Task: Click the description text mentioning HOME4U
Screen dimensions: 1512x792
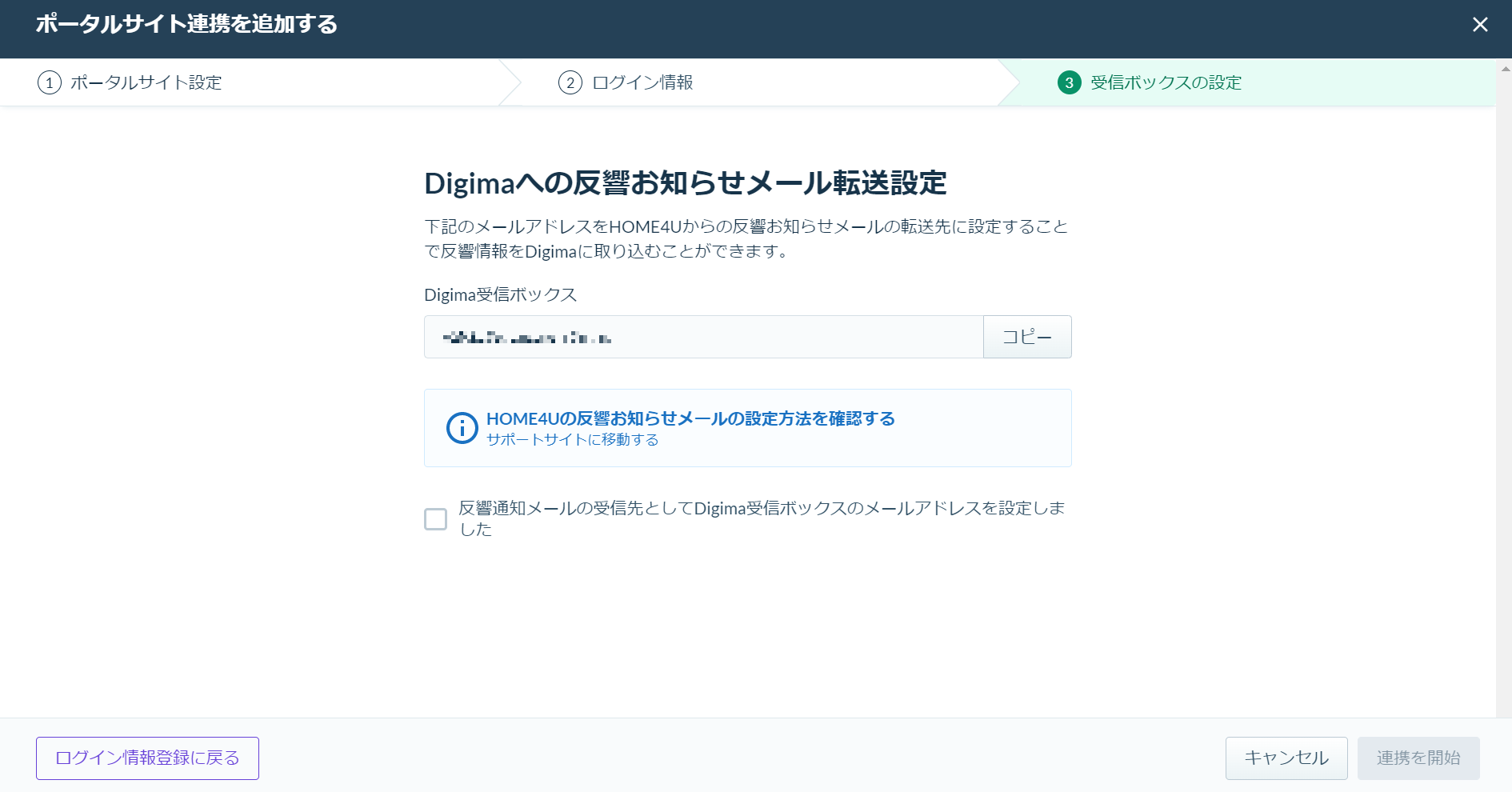Action: (746, 238)
